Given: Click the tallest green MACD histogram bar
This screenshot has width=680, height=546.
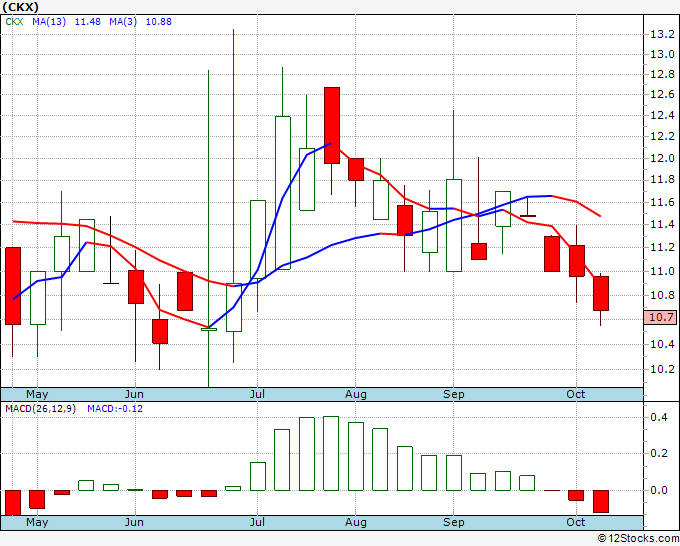Looking at the screenshot, I should click(331, 453).
